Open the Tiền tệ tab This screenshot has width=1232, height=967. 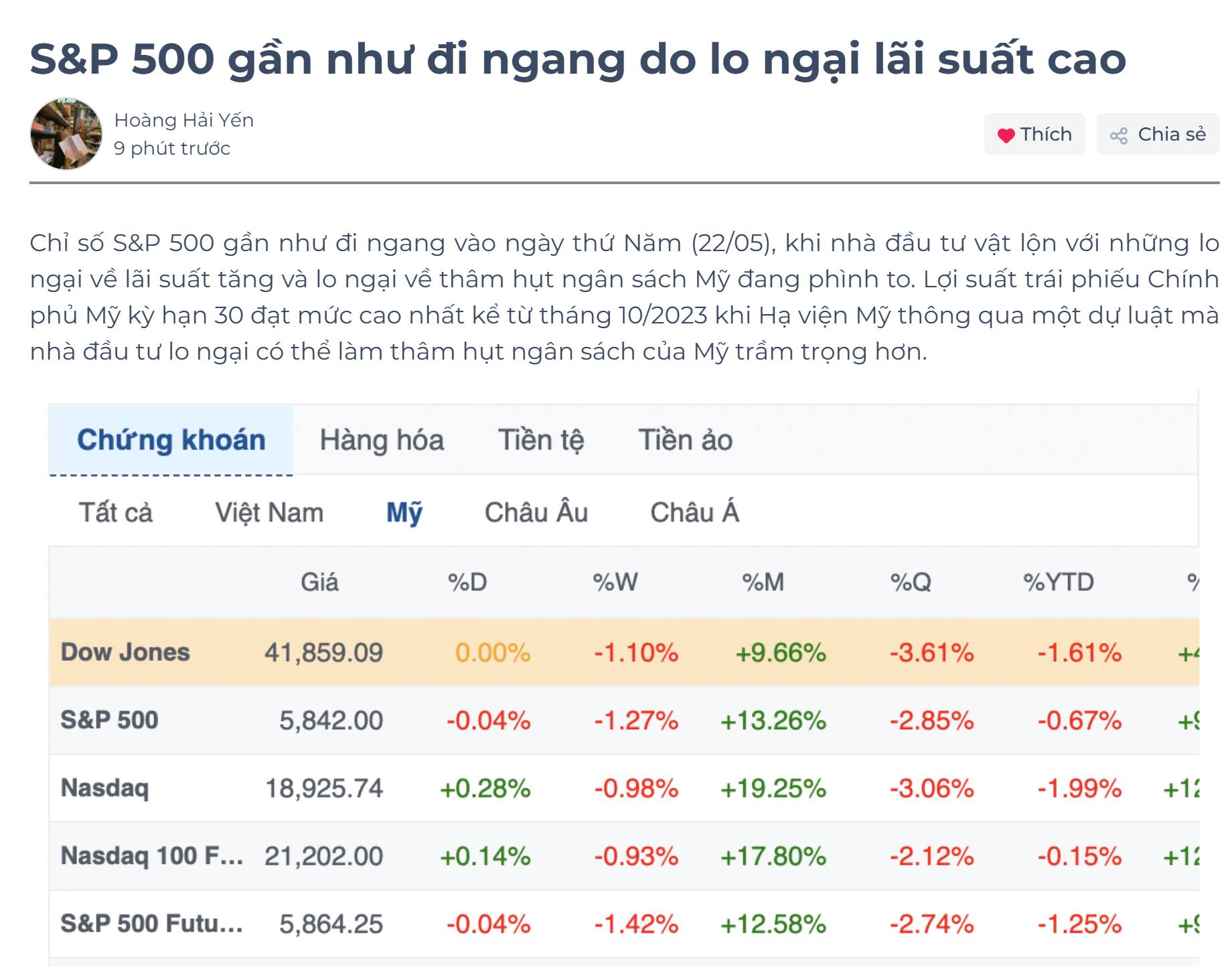(540, 441)
